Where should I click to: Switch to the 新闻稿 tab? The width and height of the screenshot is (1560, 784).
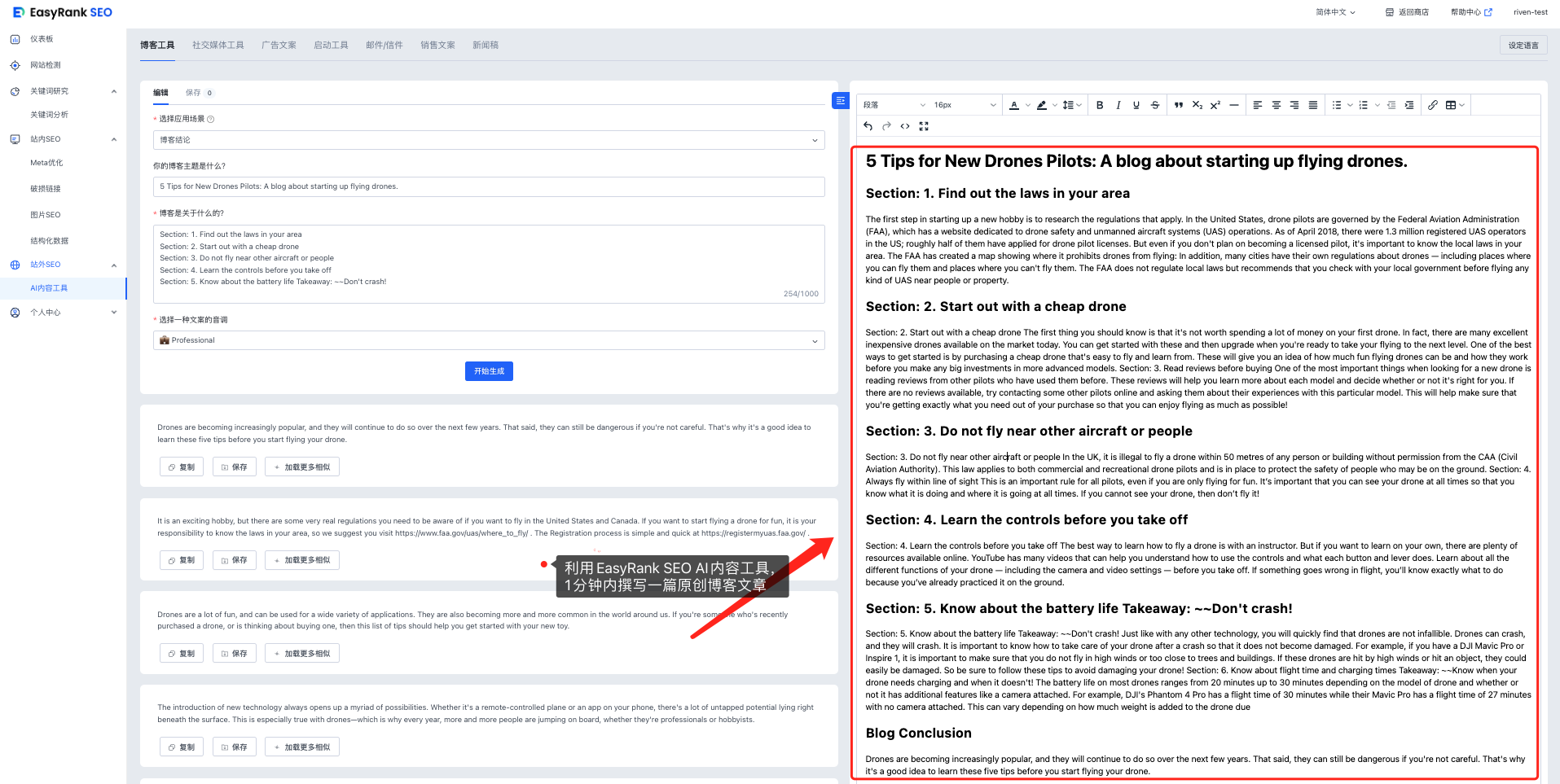(486, 46)
